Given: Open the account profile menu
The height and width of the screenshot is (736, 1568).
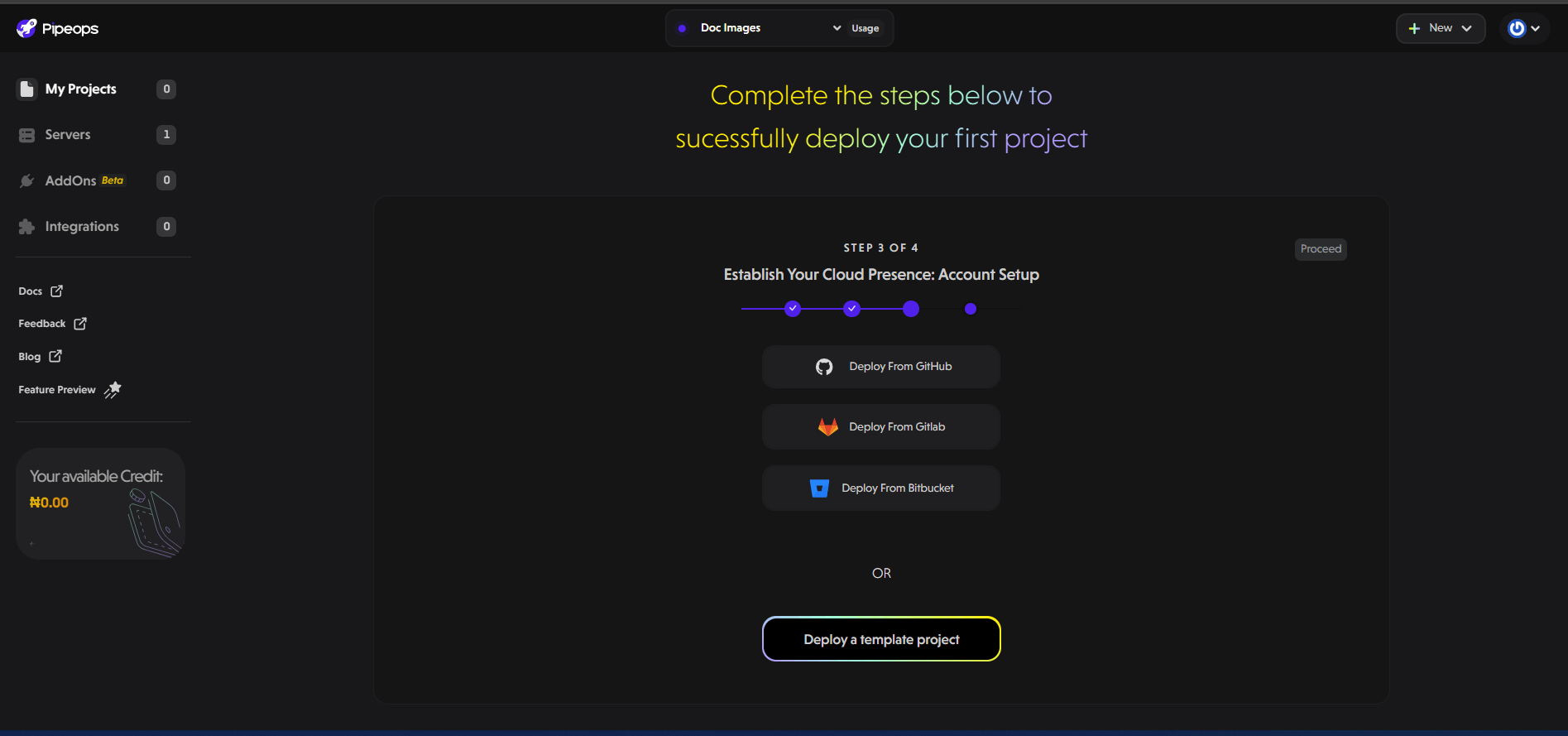Looking at the screenshot, I should coord(1524,28).
